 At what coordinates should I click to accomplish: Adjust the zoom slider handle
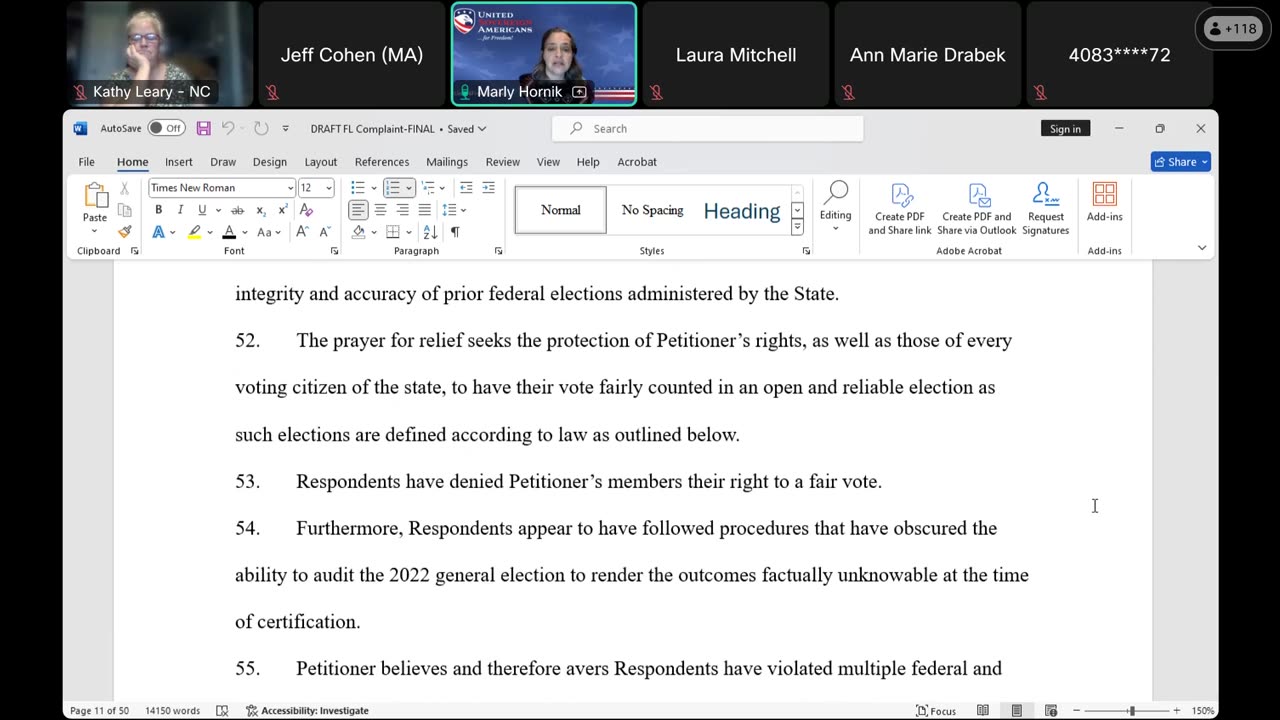pyautogui.click(x=1132, y=711)
